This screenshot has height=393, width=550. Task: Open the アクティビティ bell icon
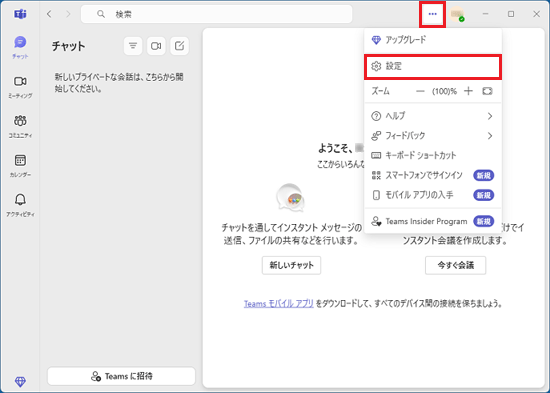(20, 205)
